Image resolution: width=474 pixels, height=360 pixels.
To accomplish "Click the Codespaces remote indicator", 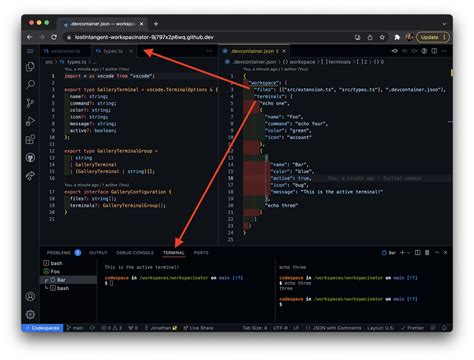I will coord(42,328).
